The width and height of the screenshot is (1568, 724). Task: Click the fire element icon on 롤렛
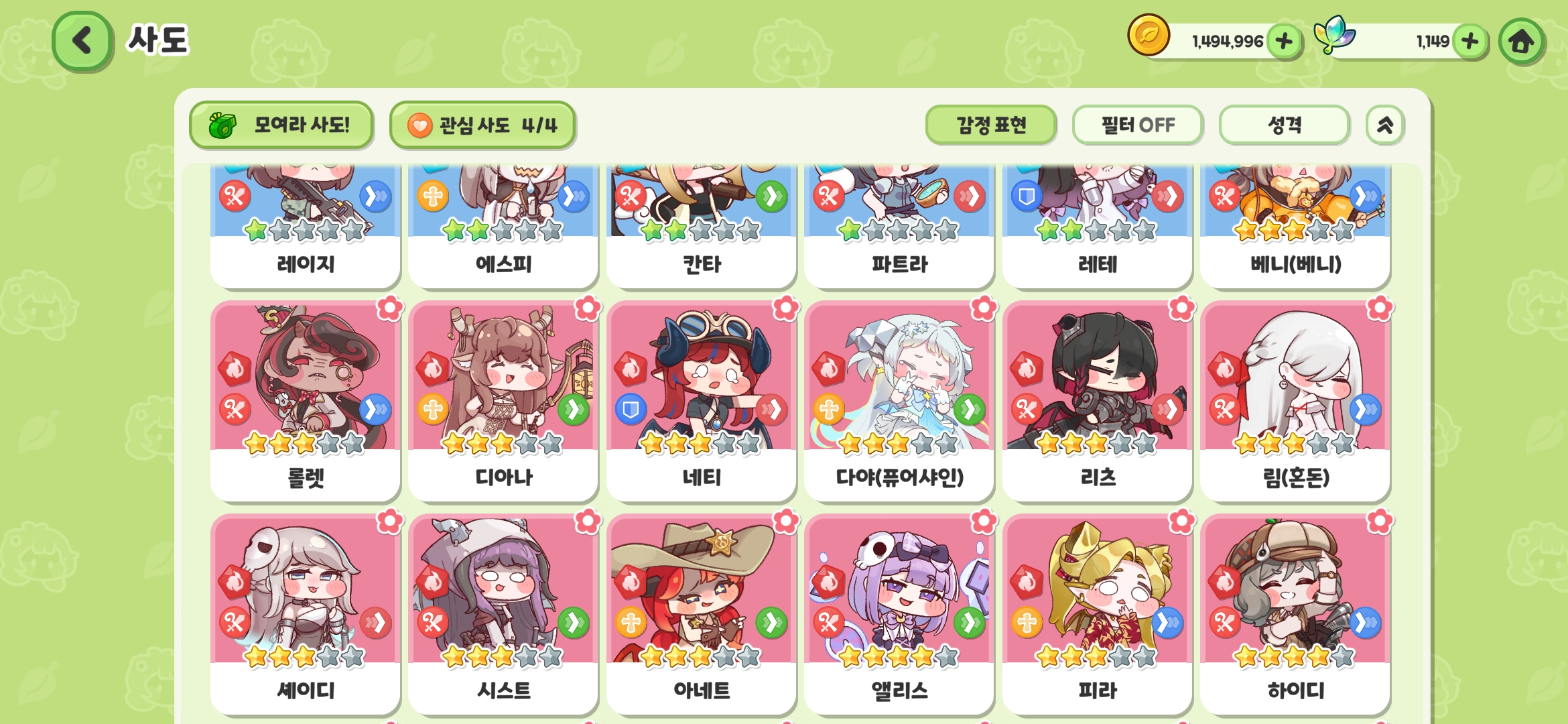point(235,369)
